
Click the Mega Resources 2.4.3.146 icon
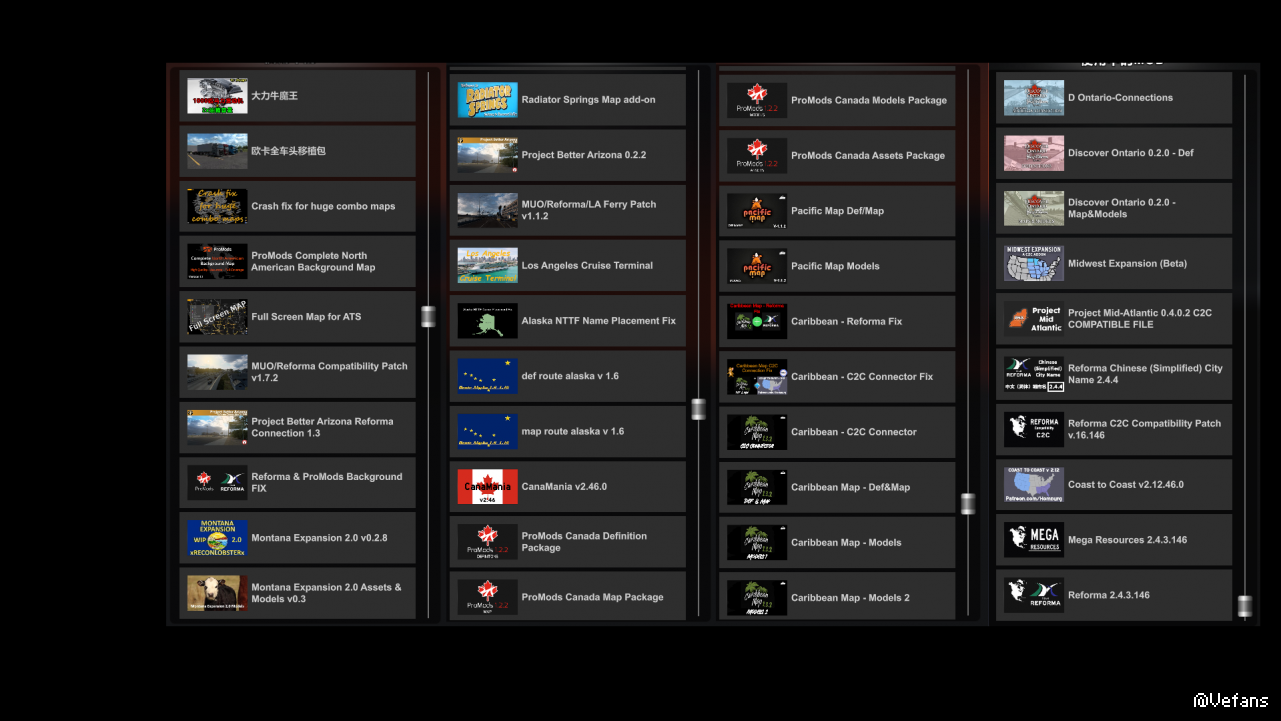click(x=1034, y=540)
